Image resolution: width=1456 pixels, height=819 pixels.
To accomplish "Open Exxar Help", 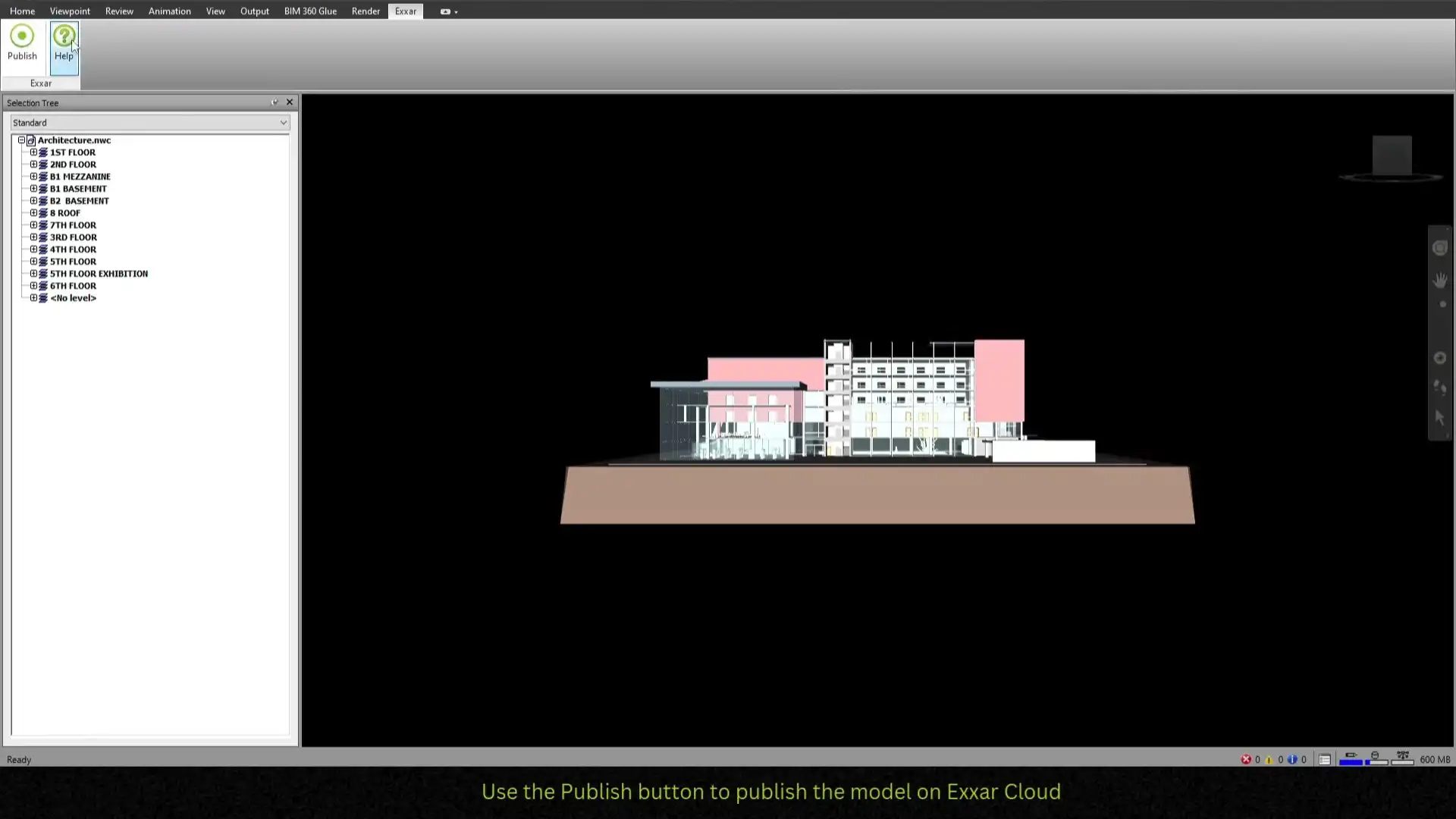I will click(x=64, y=36).
